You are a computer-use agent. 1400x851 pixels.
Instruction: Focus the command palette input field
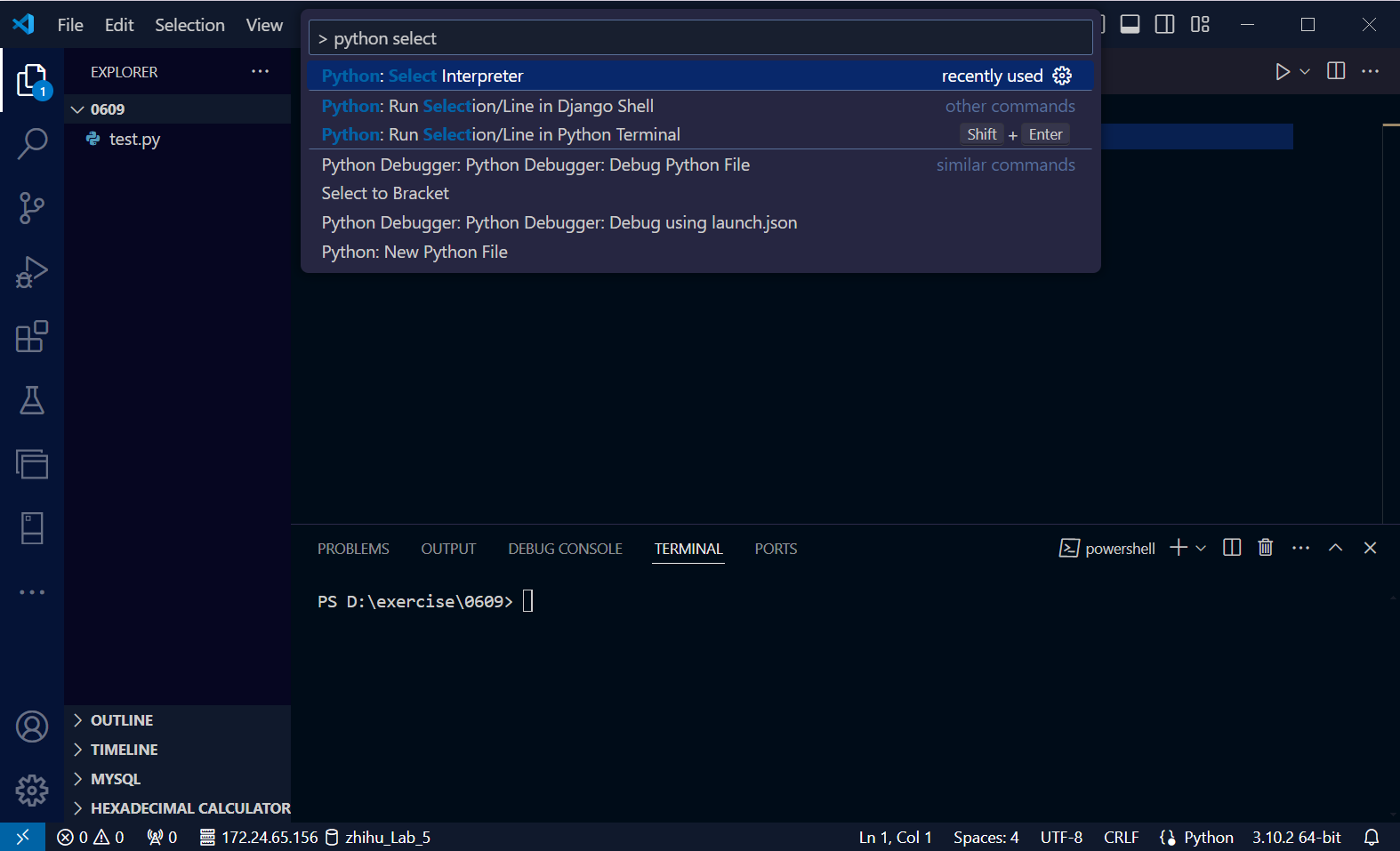pyautogui.click(x=700, y=38)
